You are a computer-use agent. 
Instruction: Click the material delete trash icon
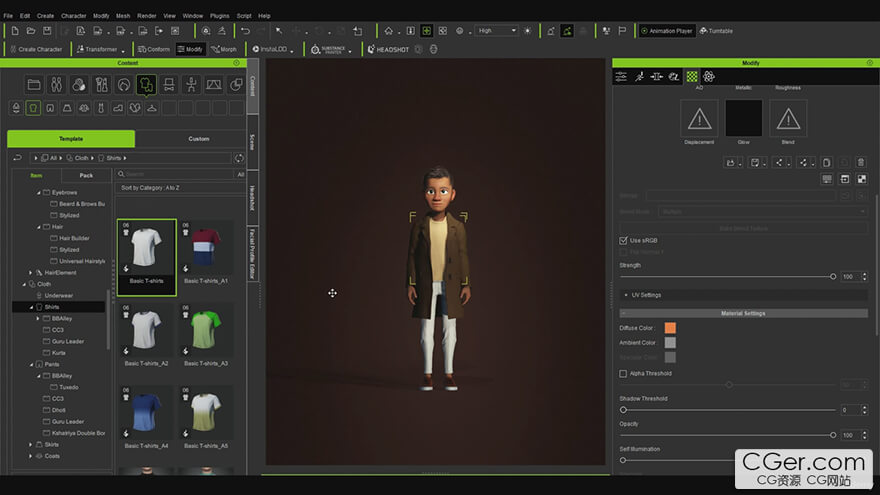(860, 163)
